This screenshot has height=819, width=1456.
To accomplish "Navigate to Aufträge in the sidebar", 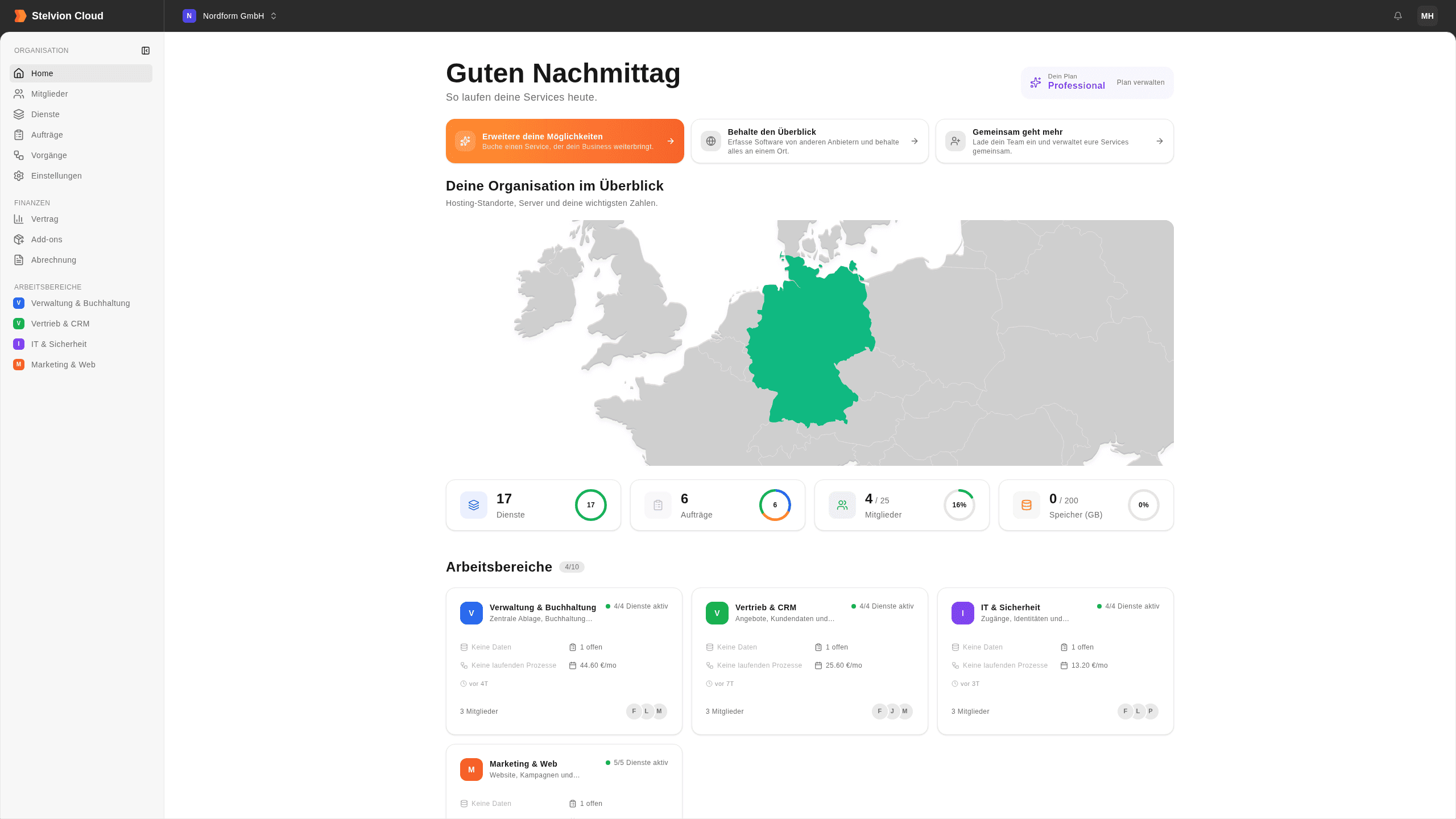I will point(81,135).
